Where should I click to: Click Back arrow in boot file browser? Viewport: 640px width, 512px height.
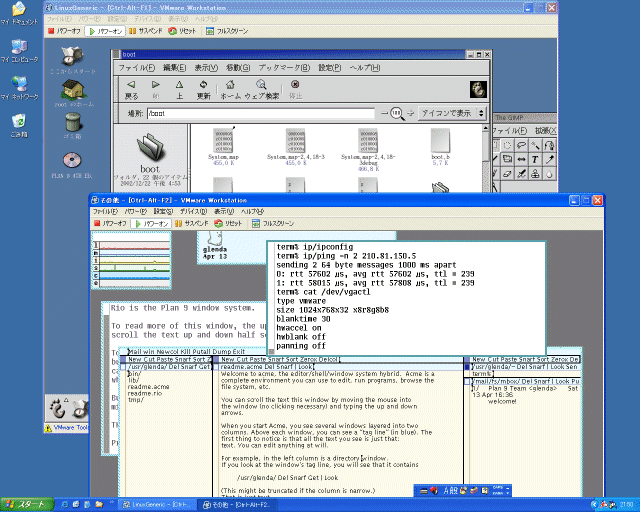131,85
